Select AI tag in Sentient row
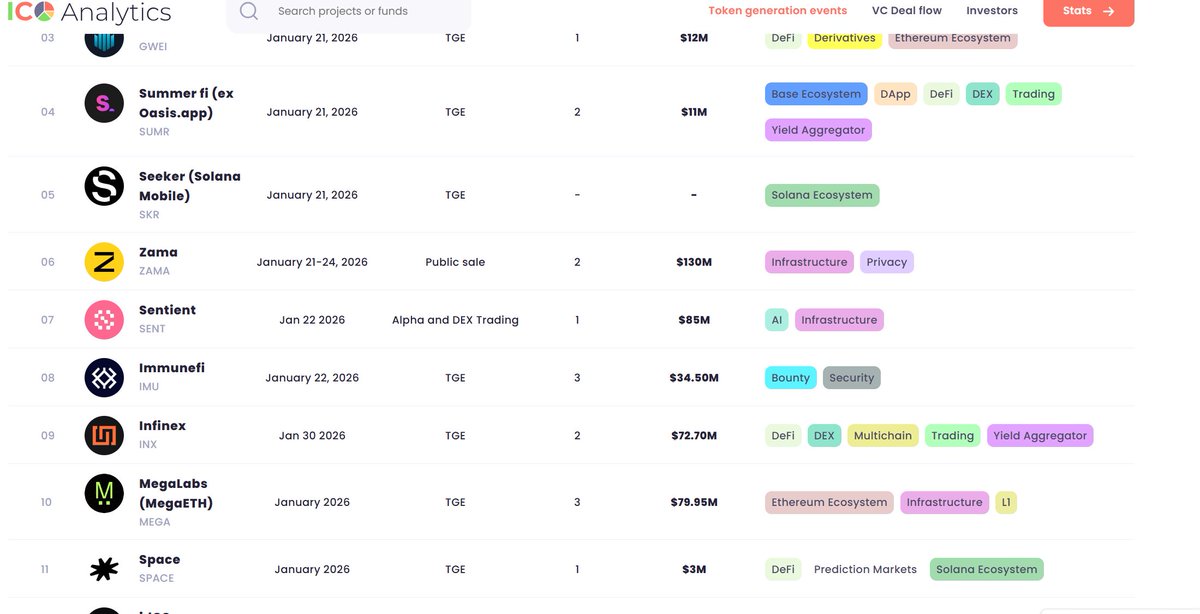The height and width of the screenshot is (614, 1200). pyautogui.click(x=777, y=320)
